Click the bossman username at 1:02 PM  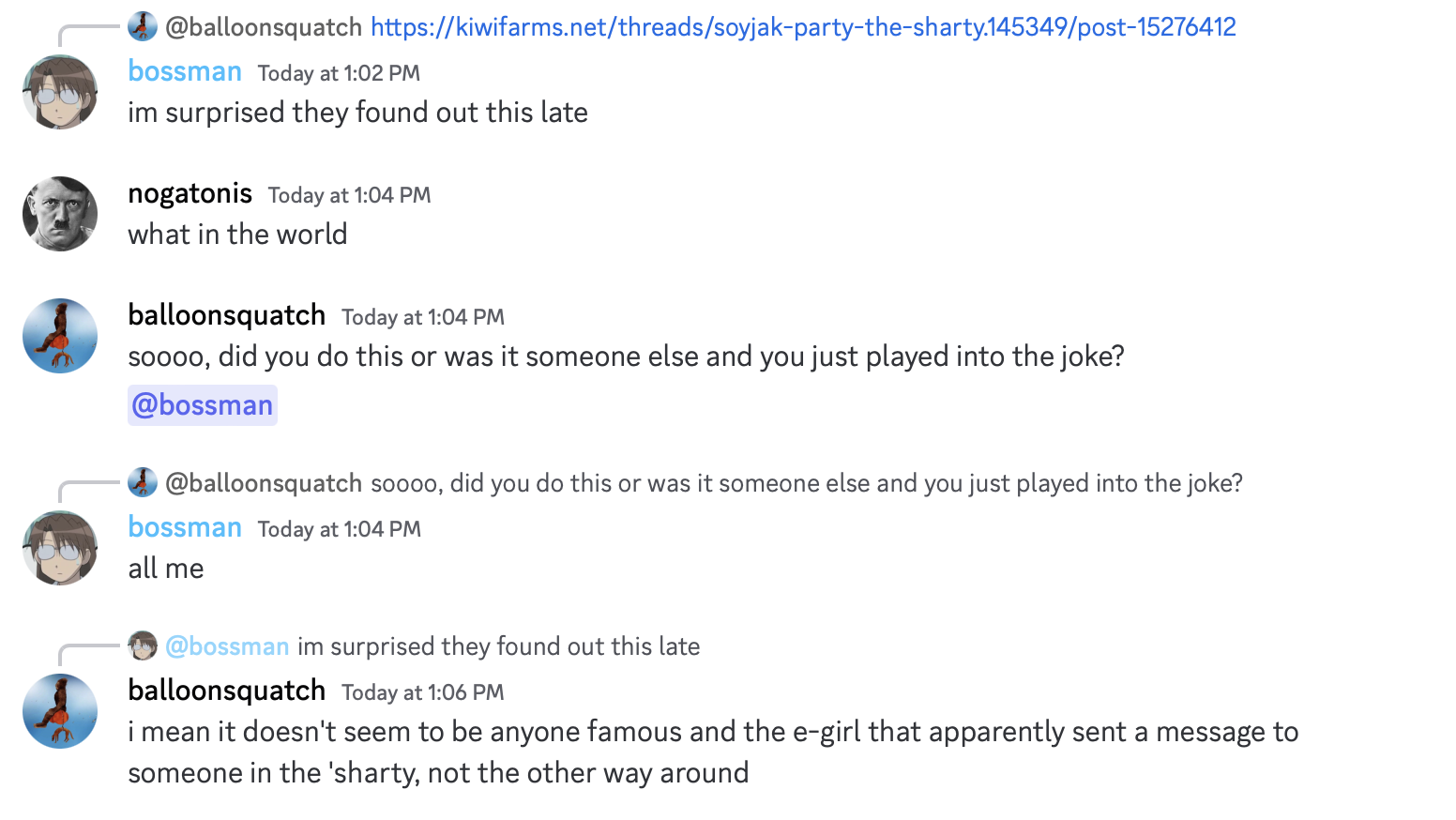click(x=185, y=71)
